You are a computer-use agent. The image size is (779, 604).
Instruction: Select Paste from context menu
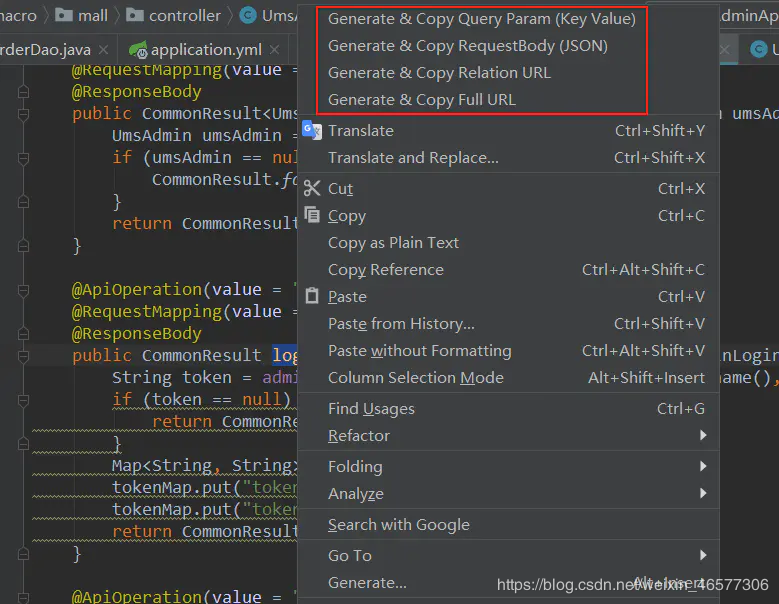[x=509, y=297]
